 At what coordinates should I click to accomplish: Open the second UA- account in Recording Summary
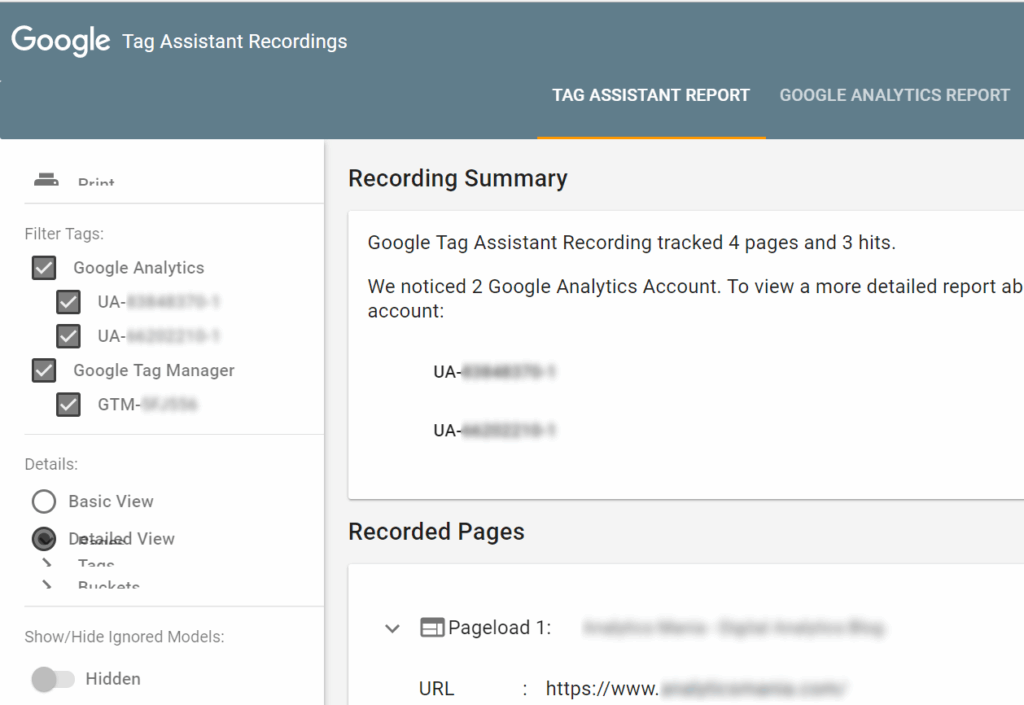point(494,431)
